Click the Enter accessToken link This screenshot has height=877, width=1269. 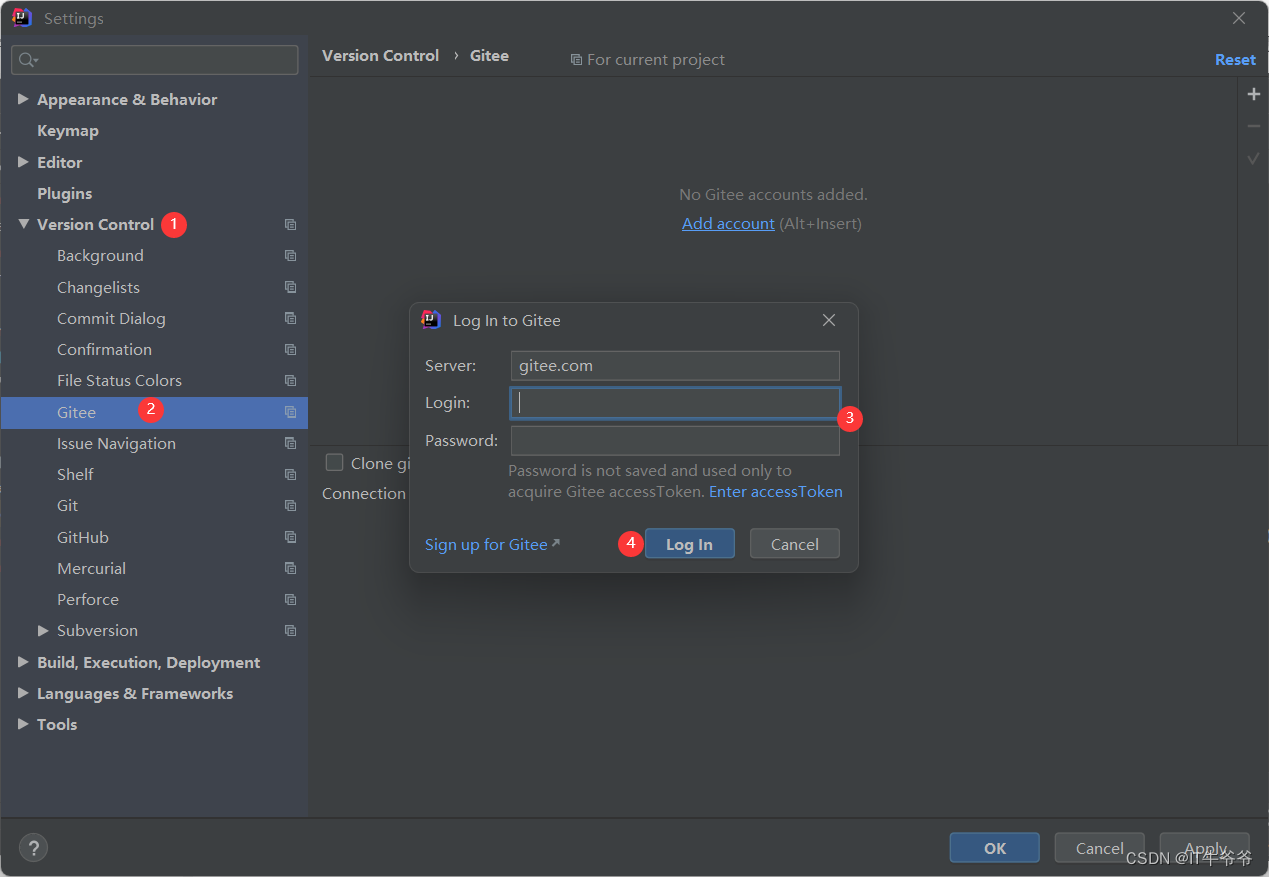point(775,491)
